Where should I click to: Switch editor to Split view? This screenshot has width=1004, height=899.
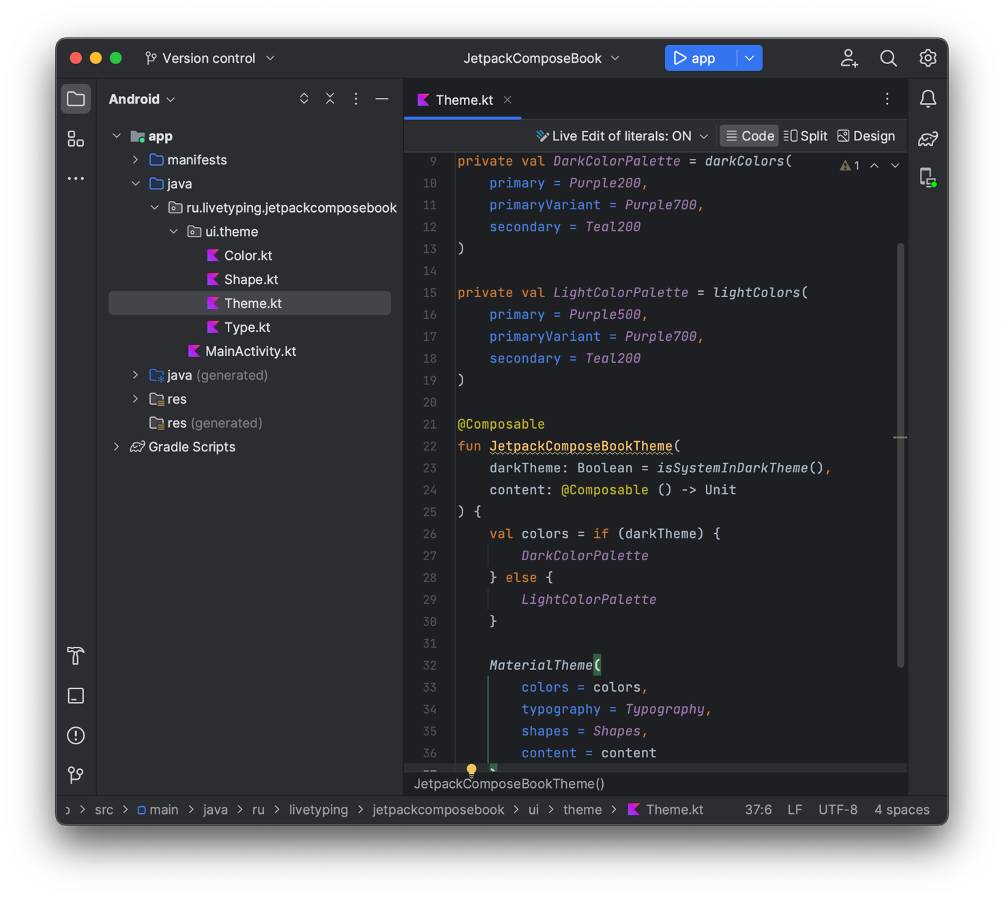pos(805,136)
